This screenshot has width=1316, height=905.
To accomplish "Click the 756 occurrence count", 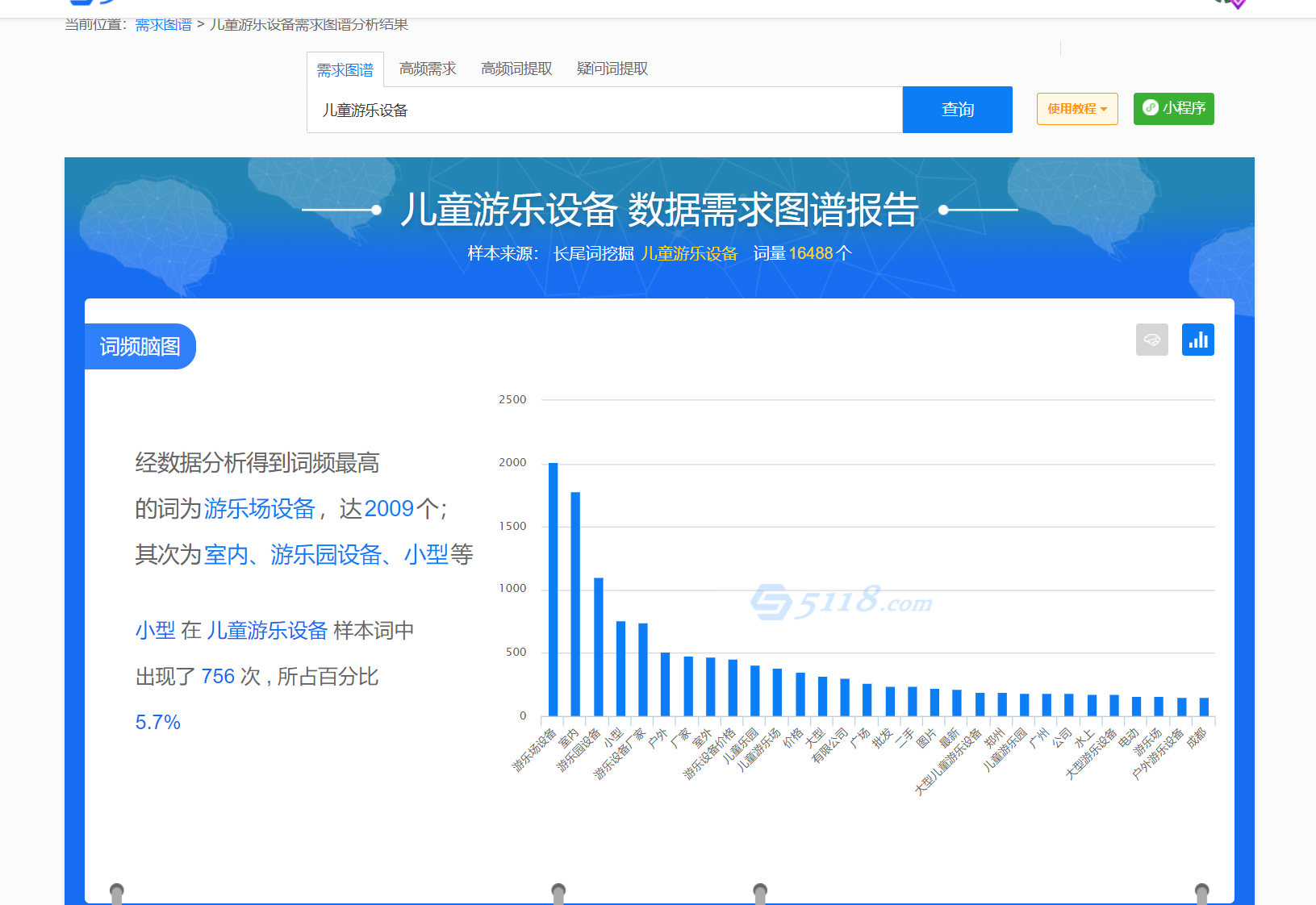I will pyautogui.click(x=218, y=676).
